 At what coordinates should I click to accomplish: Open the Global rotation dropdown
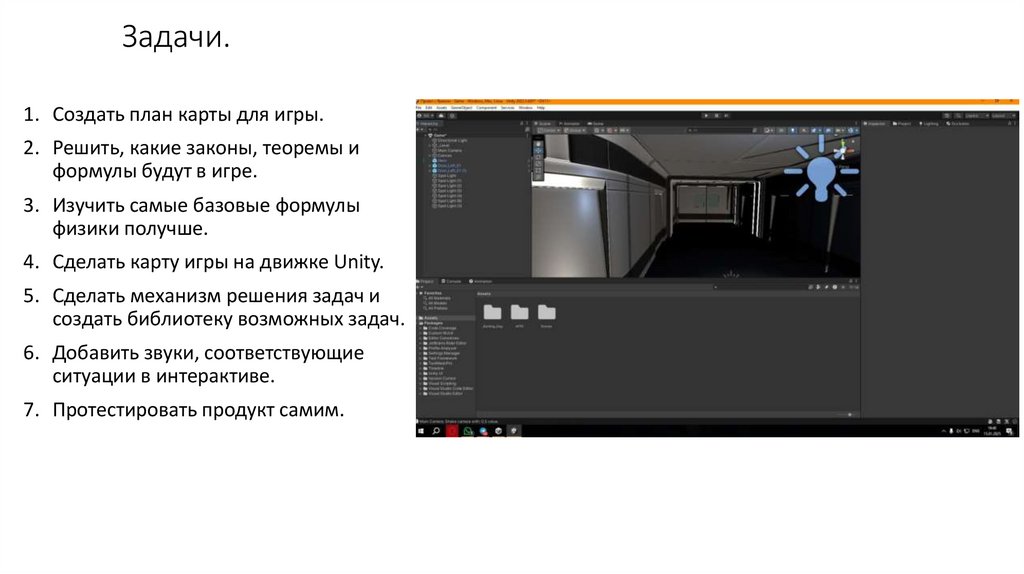tap(575, 131)
